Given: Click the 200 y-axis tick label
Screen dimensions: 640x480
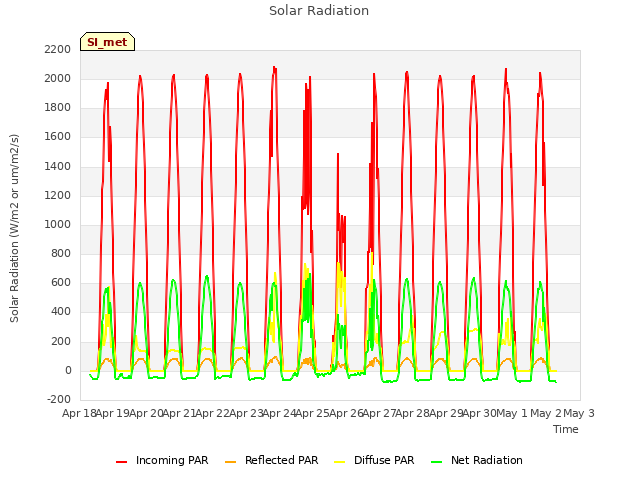Looking at the screenshot, I should pos(61,341).
